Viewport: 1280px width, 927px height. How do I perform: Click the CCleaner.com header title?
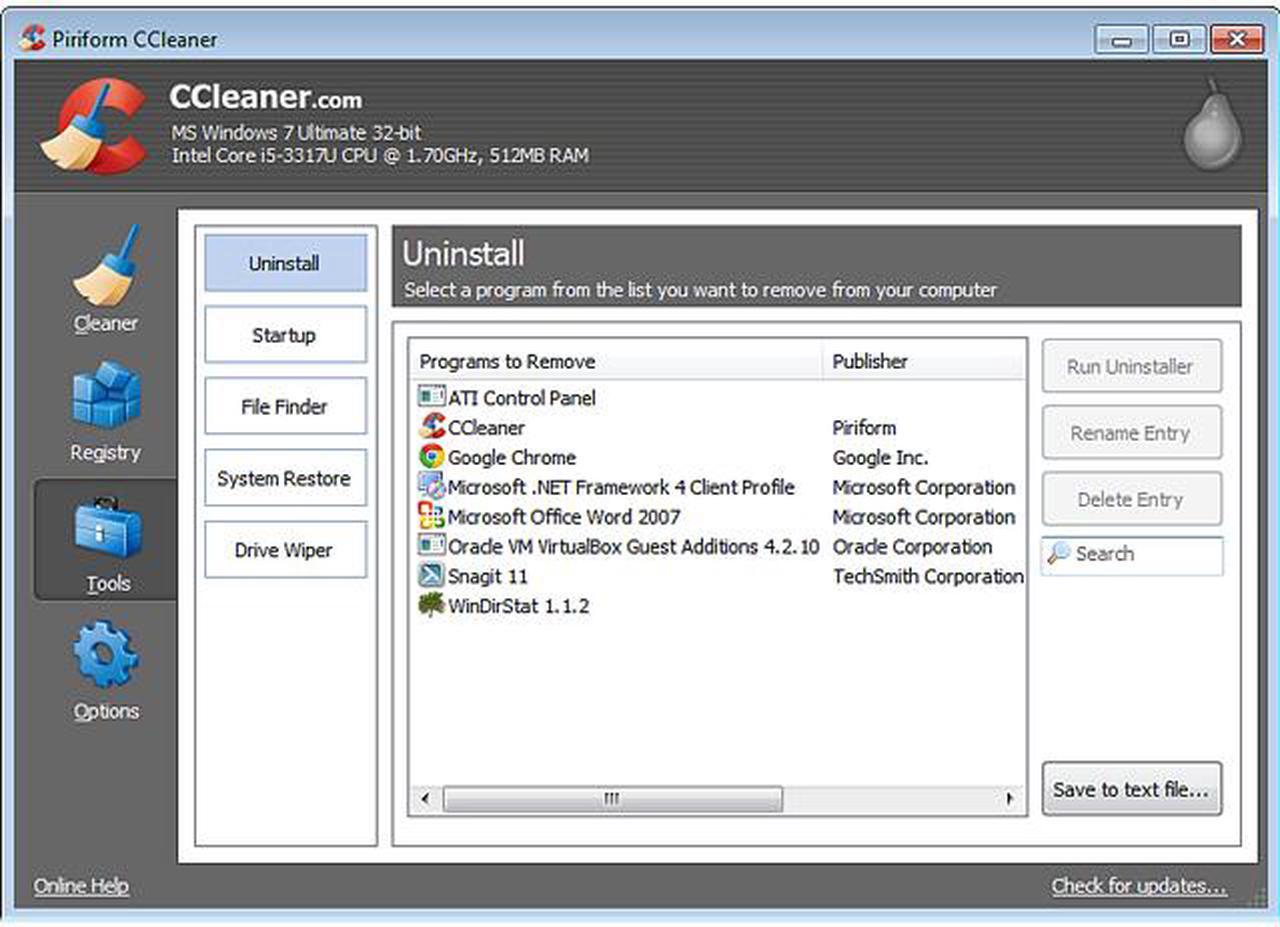[x=265, y=98]
